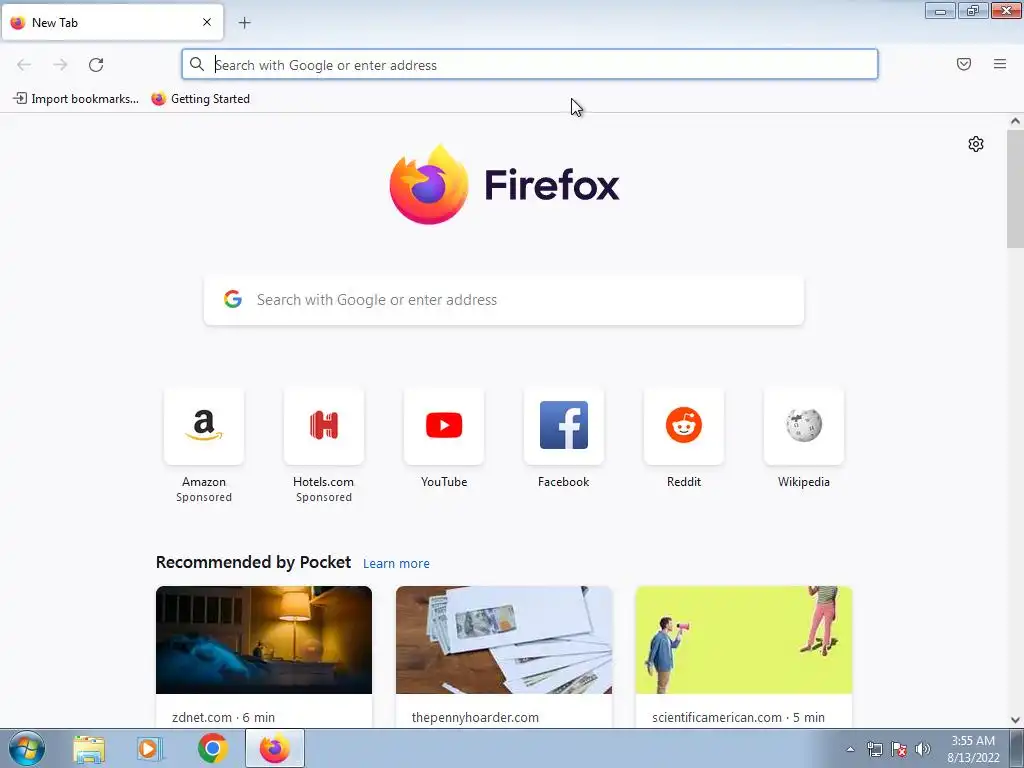The image size is (1024, 768).
Task: Open the Facebook shortcut tile
Action: [564, 426]
